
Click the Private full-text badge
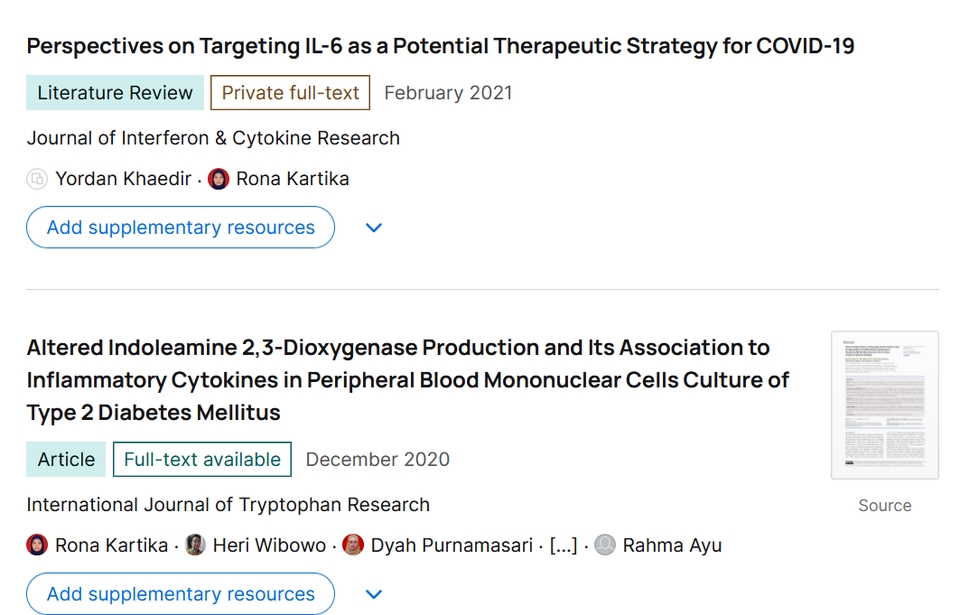pyautogui.click(x=290, y=93)
